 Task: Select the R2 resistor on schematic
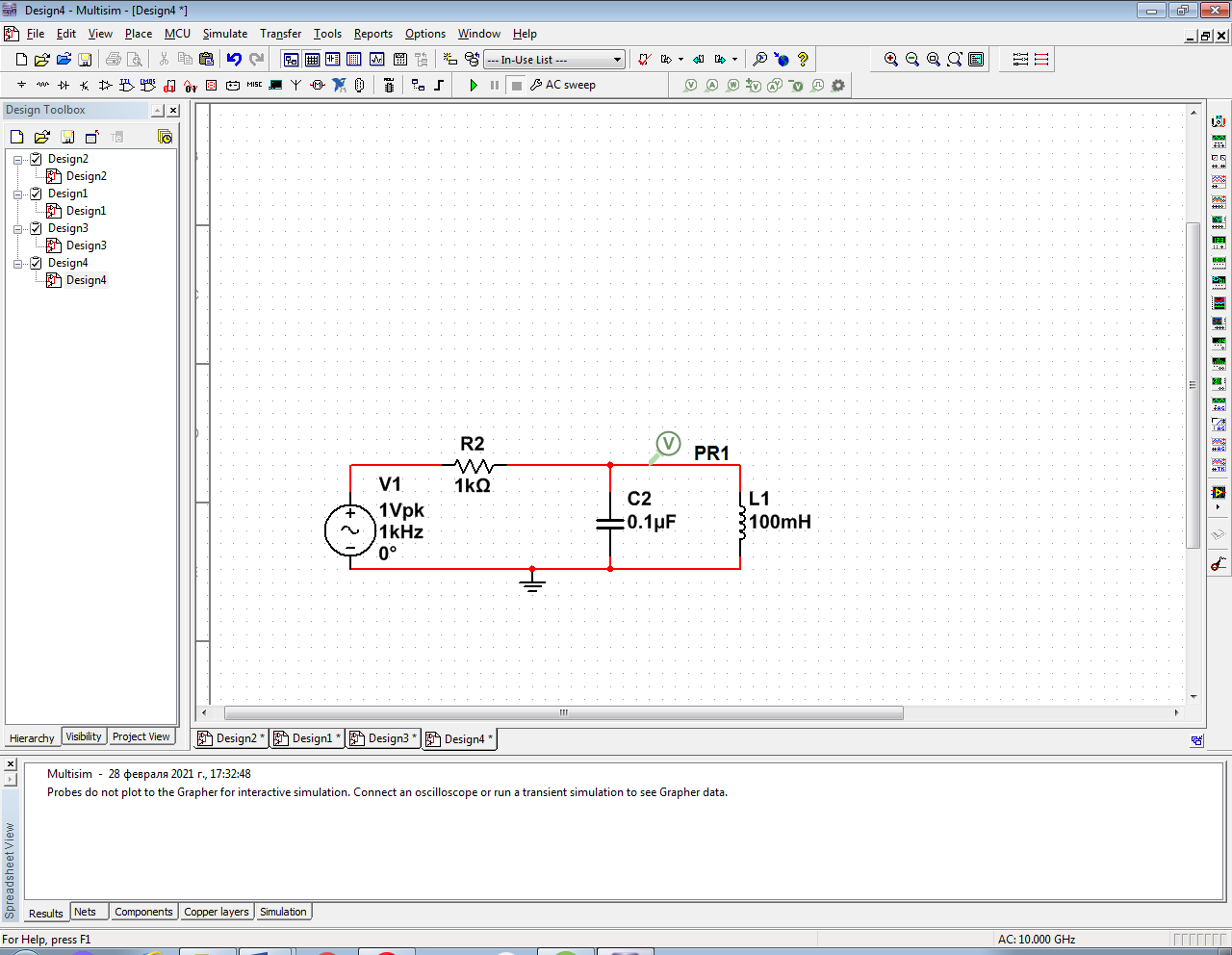click(x=473, y=466)
